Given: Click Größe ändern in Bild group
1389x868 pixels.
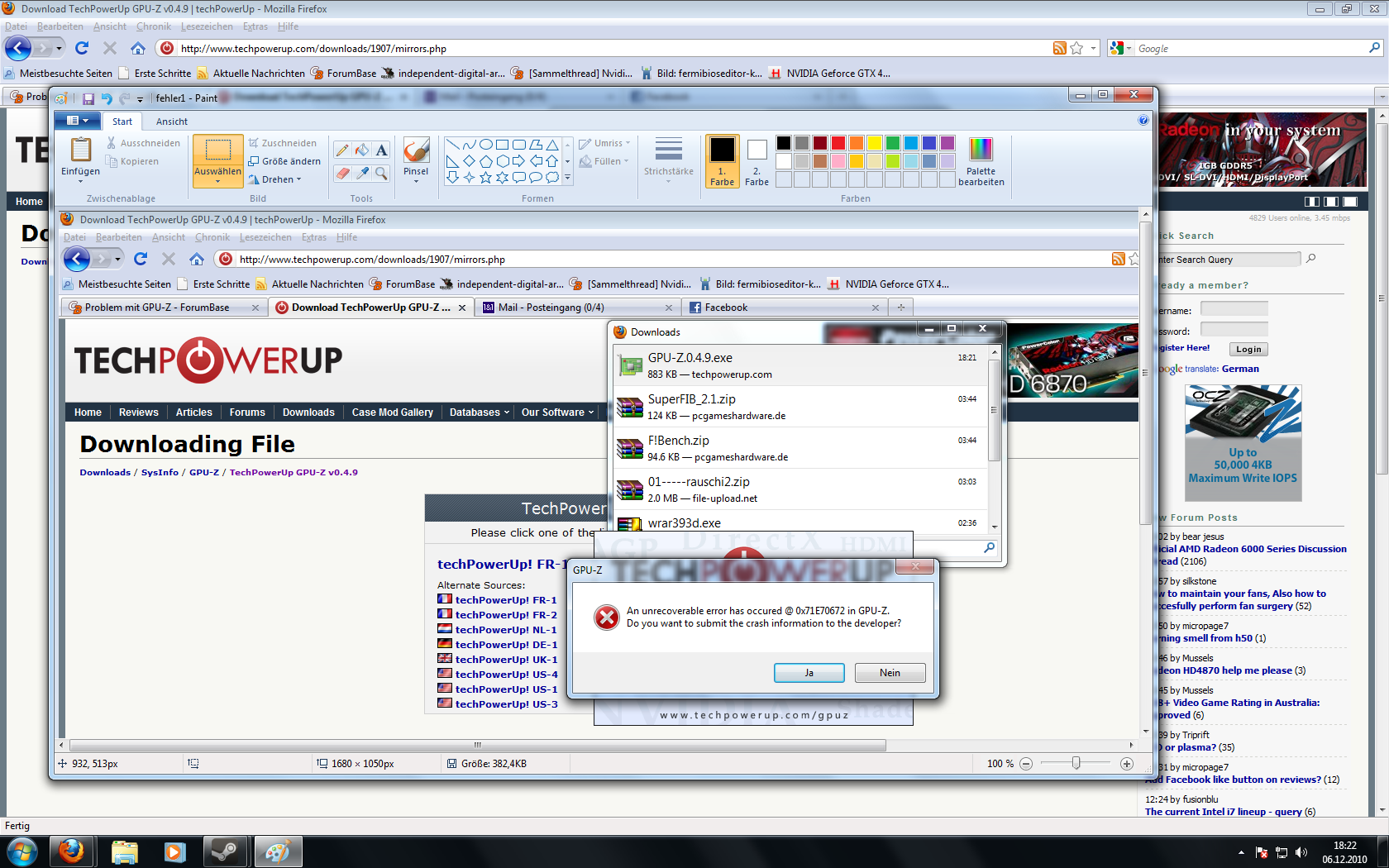Looking at the screenshot, I should 284,161.
